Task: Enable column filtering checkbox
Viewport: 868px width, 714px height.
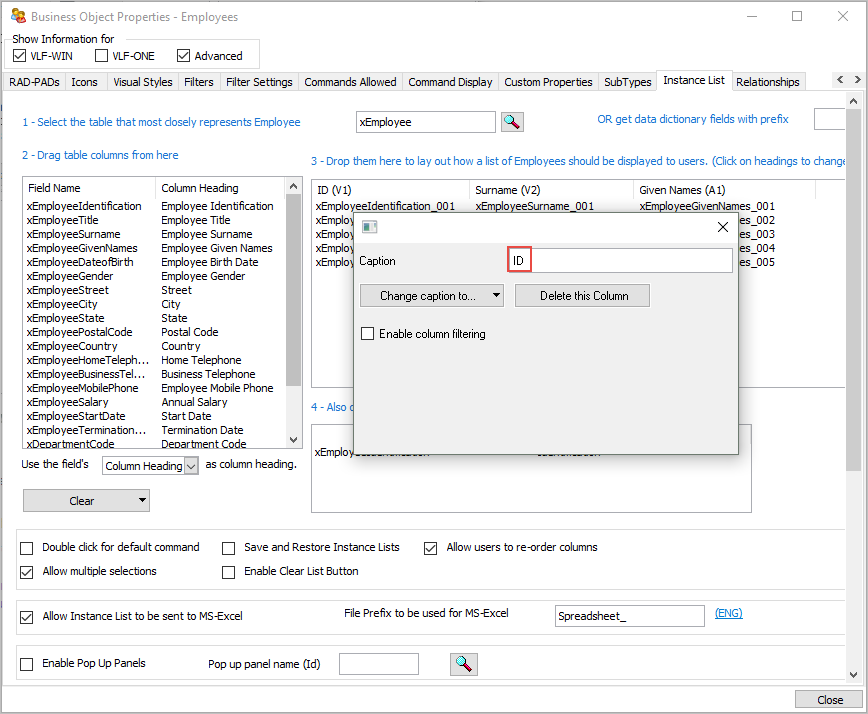Action: pyautogui.click(x=368, y=334)
